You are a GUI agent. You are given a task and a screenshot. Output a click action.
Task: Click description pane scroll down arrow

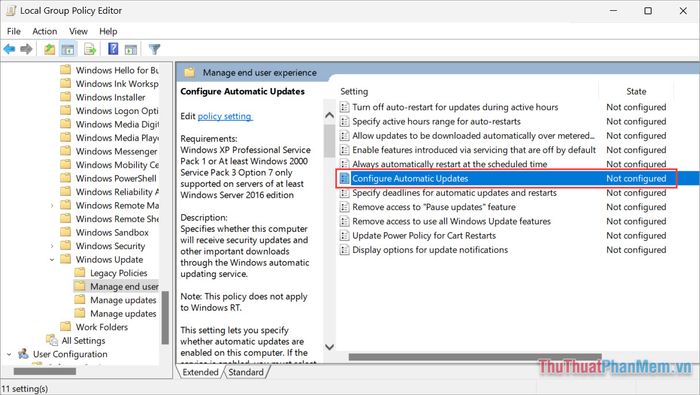(329, 347)
